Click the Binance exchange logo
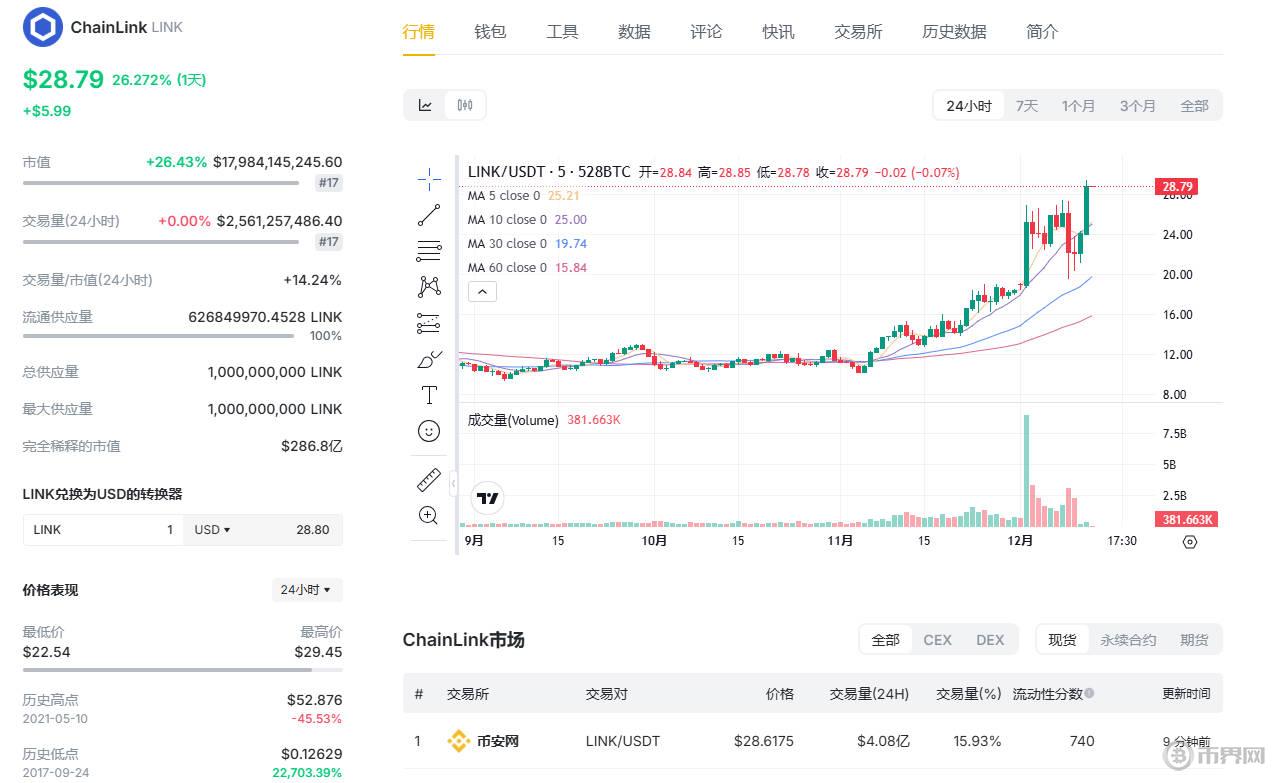The width and height of the screenshot is (1276, 783). [x=458, y=741]
